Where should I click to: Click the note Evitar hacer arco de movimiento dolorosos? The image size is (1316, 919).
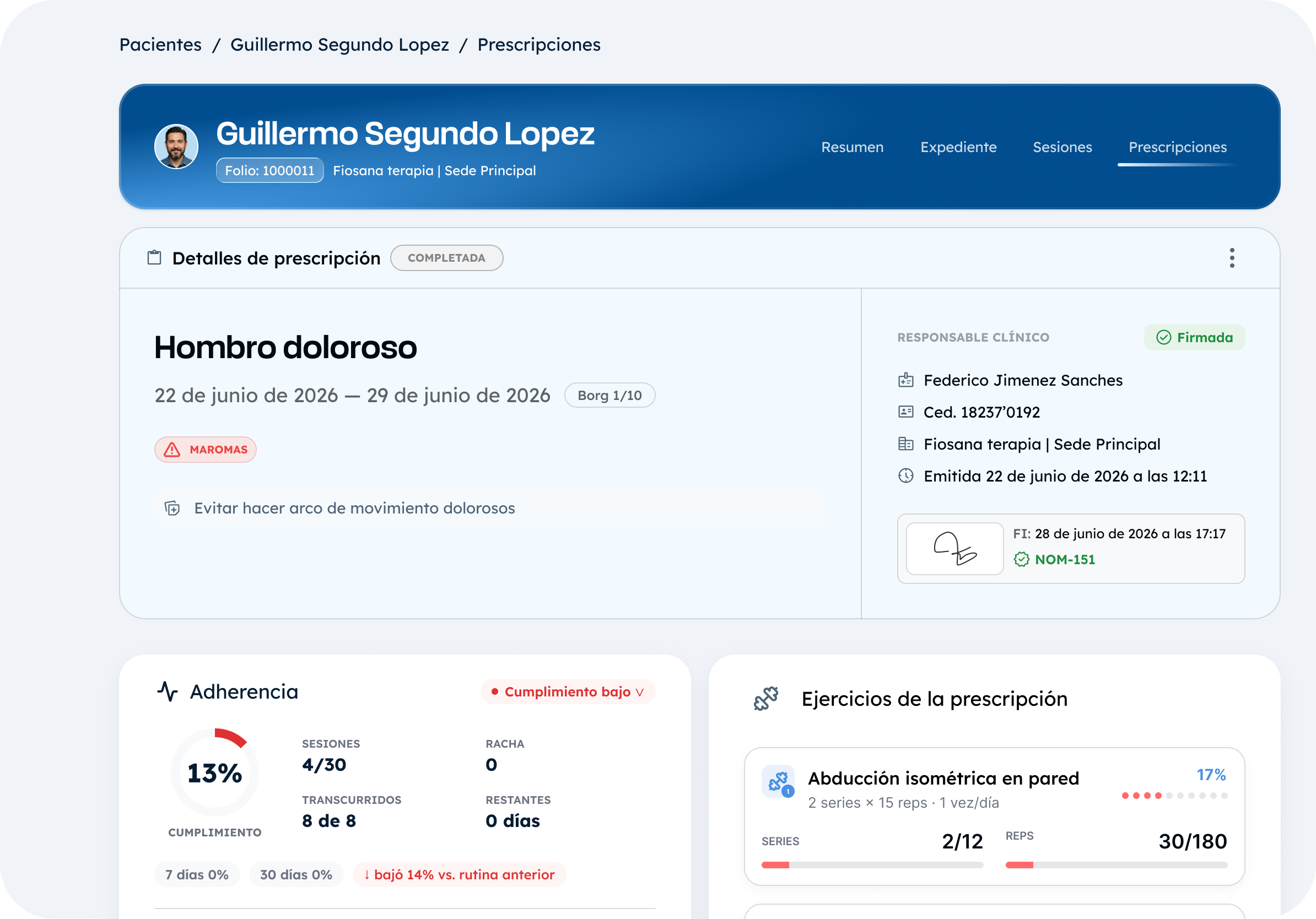coord(355,508)
